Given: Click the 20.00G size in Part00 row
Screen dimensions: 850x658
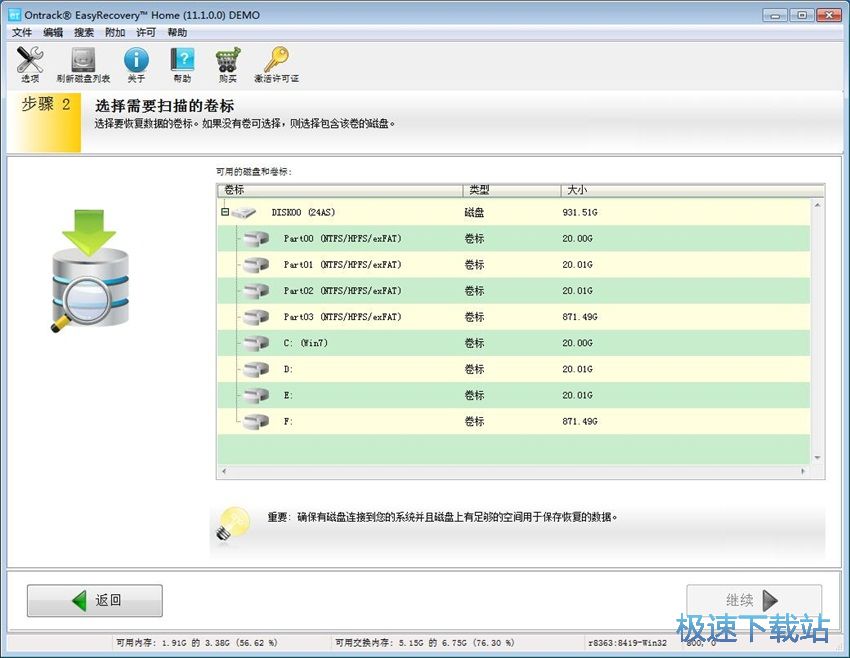Looking at the screenshot, I should [x=577, y=238].
